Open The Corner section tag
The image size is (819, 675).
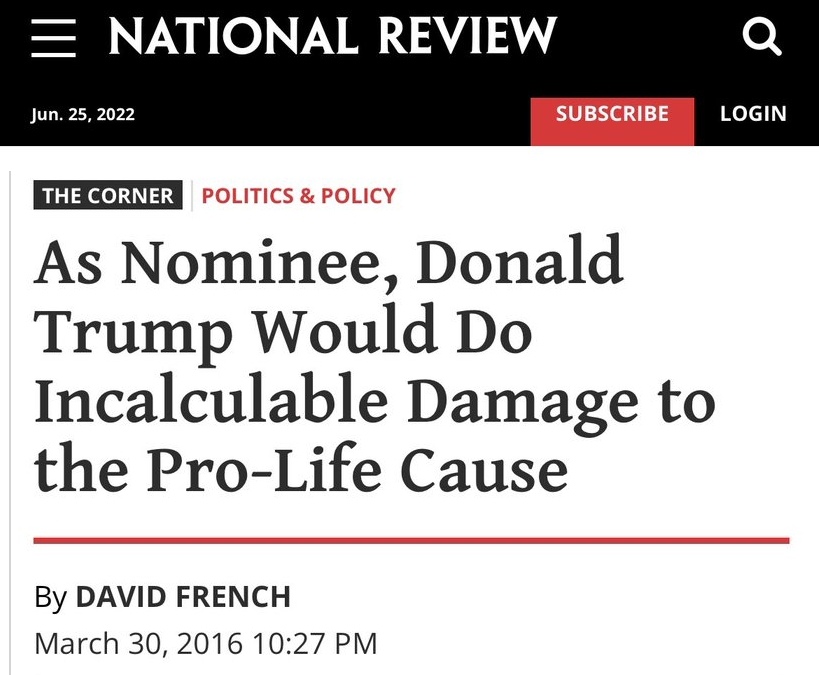click(x=108, y=196)
